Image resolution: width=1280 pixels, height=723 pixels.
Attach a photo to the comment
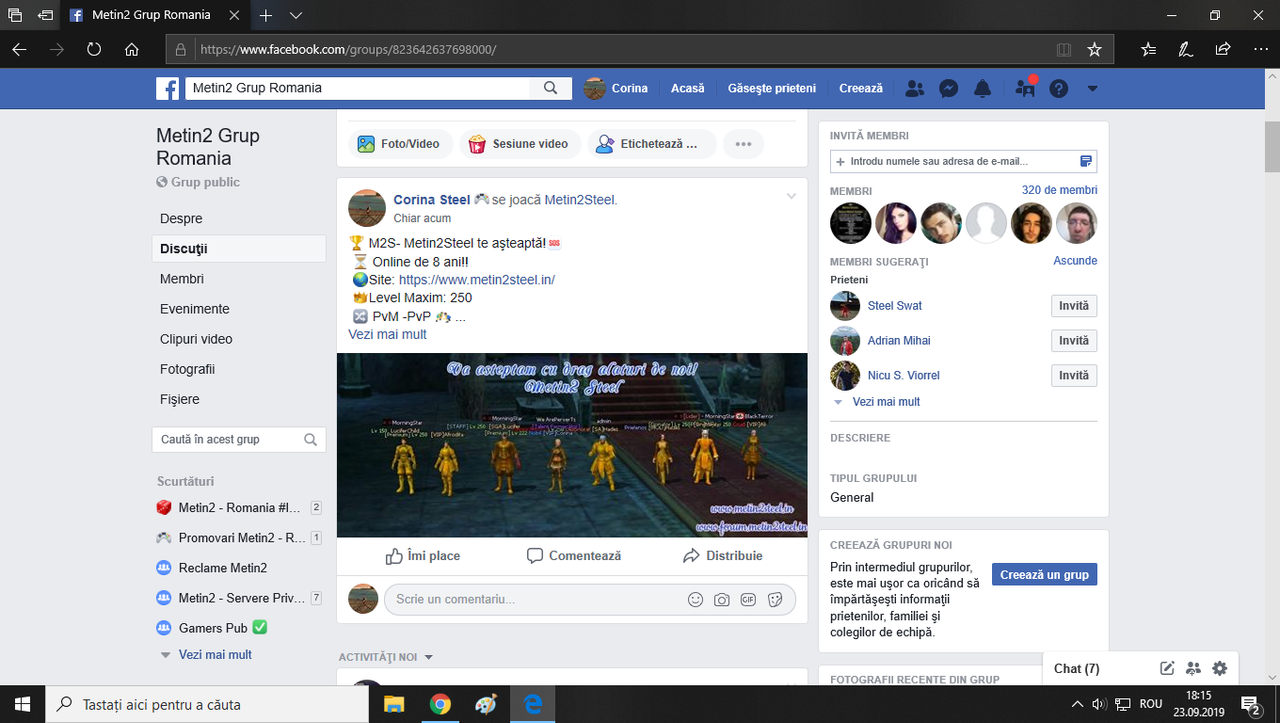[x=722, y=600]
